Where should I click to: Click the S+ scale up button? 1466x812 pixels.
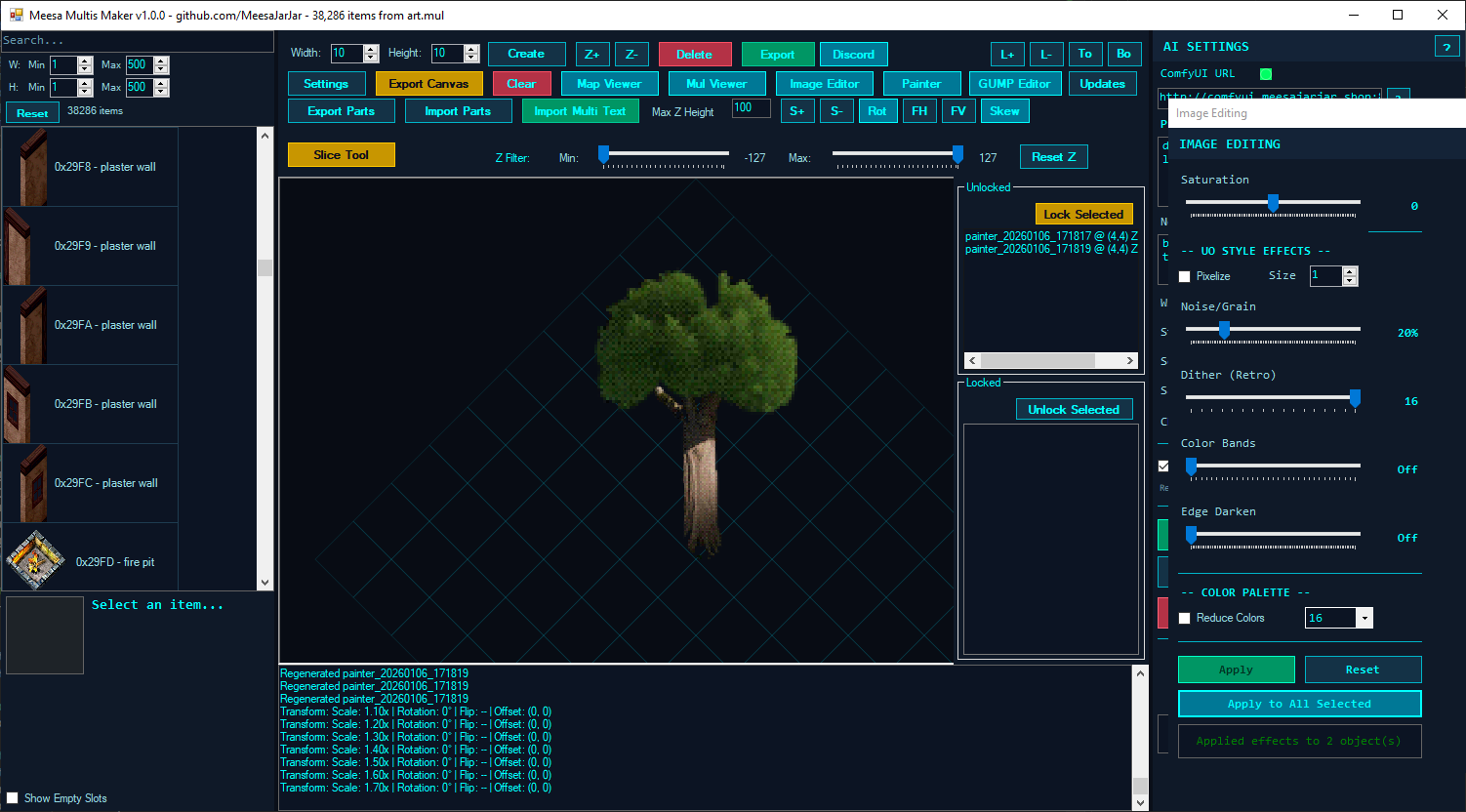(x=797, y=111)
